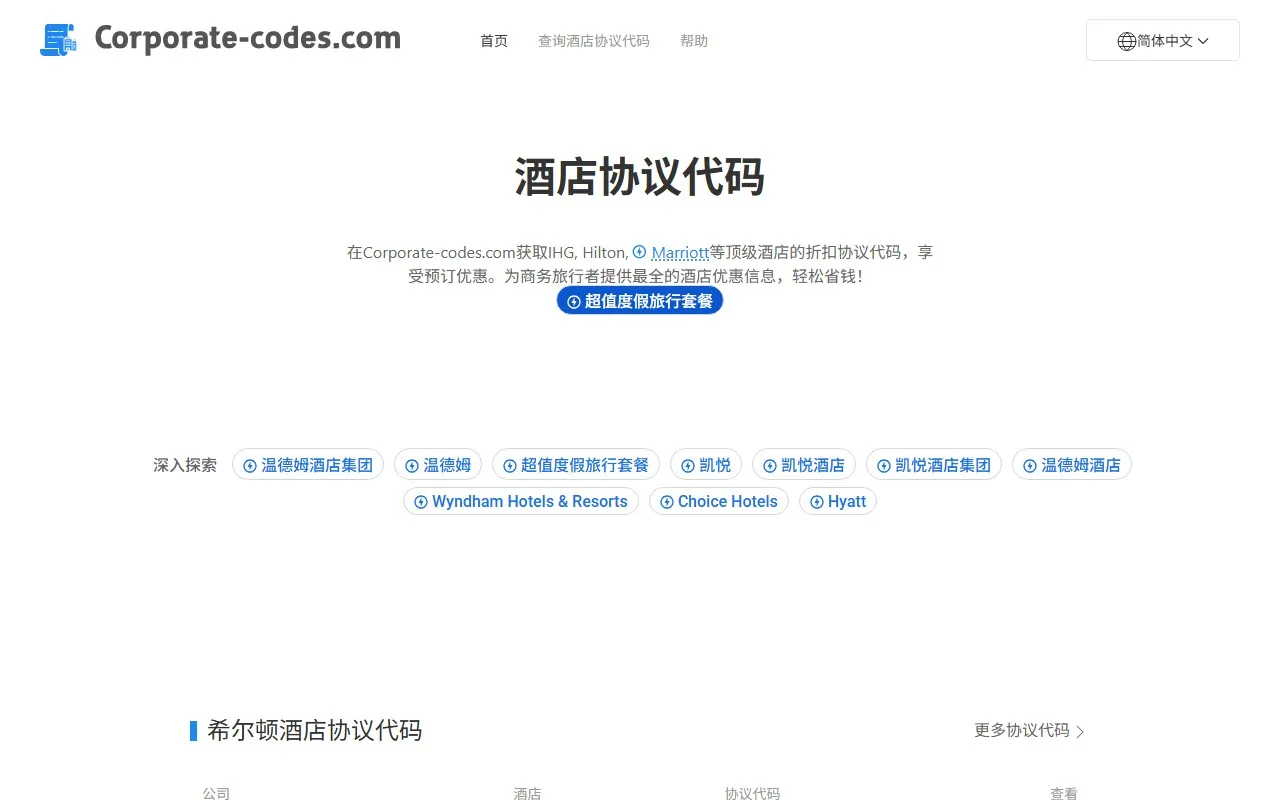The width and height of the screenshot is (1280, 800).
Task: Open the 简体中文 language dropdown
Action: pos(1162,40)
